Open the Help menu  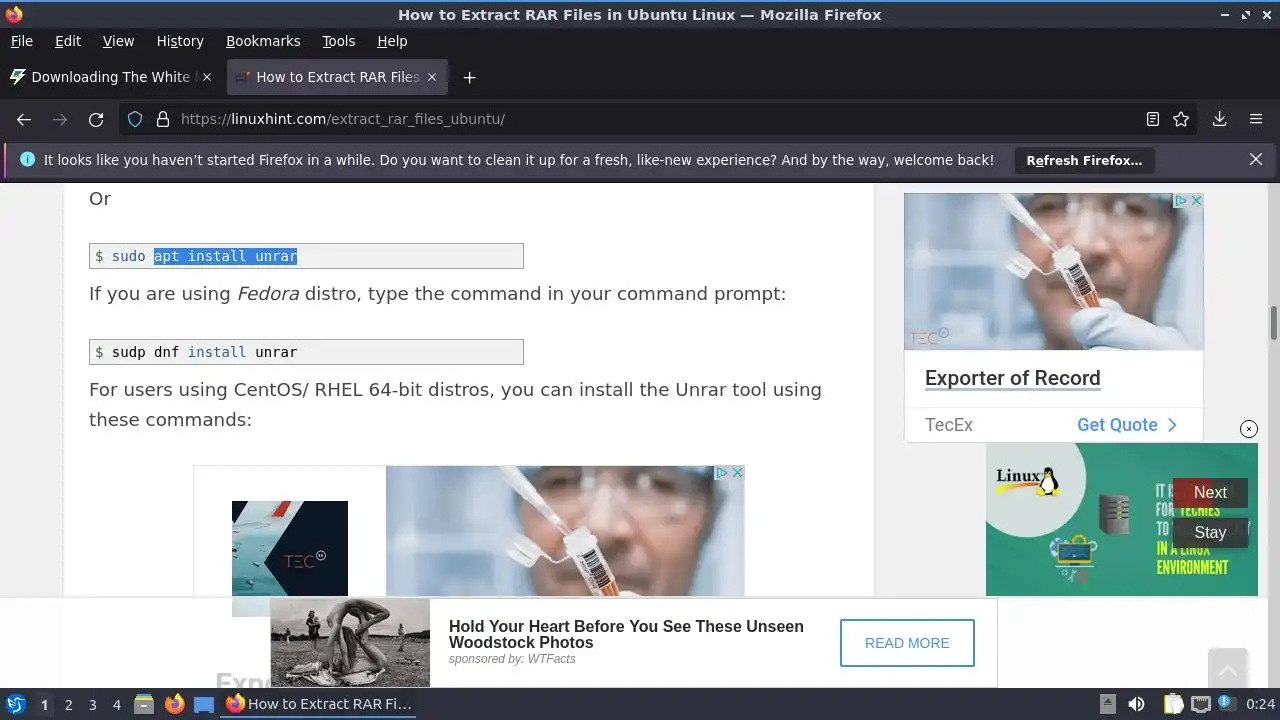(x=392, y=41)
